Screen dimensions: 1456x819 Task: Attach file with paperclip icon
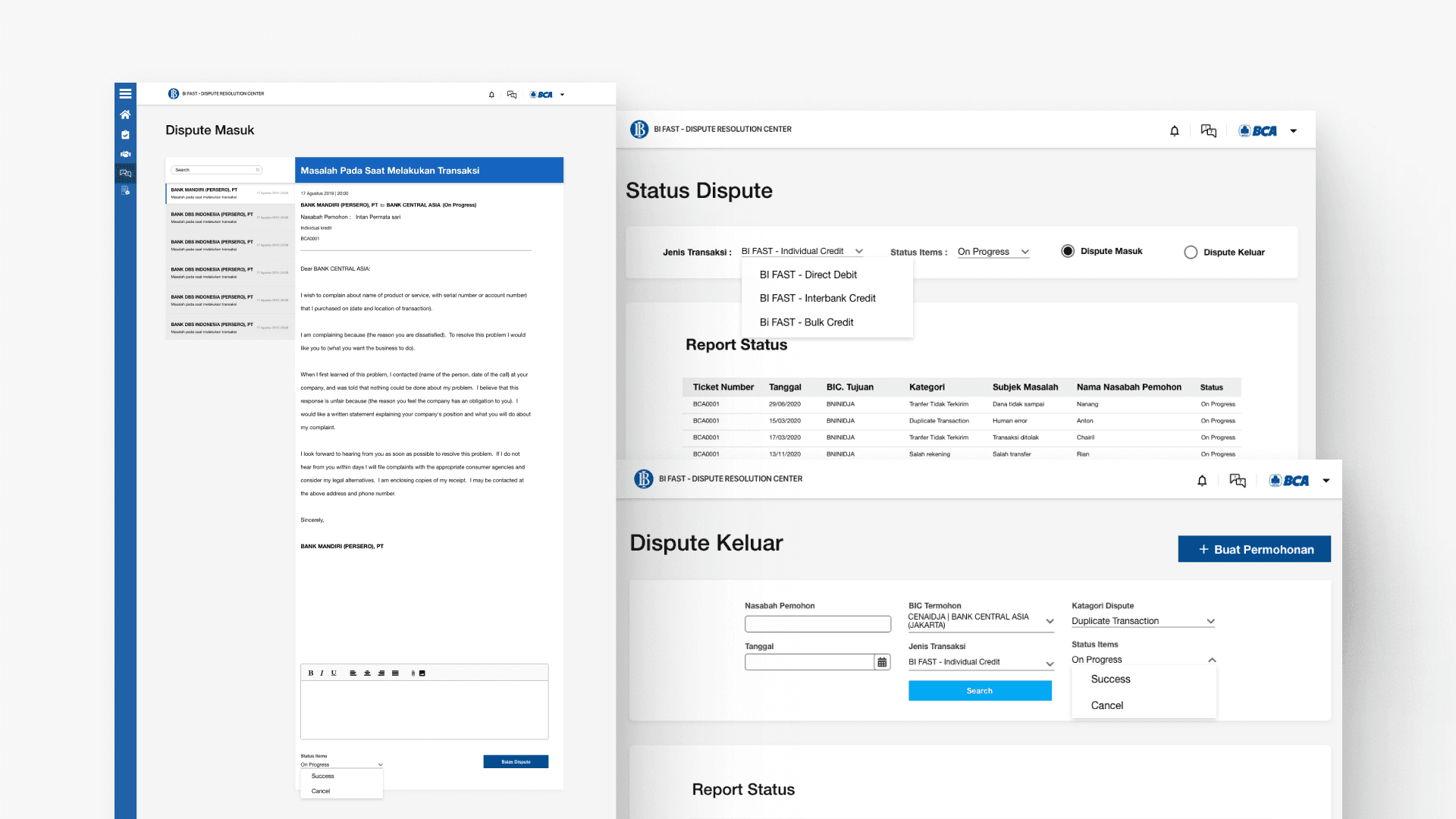point(413,673)
